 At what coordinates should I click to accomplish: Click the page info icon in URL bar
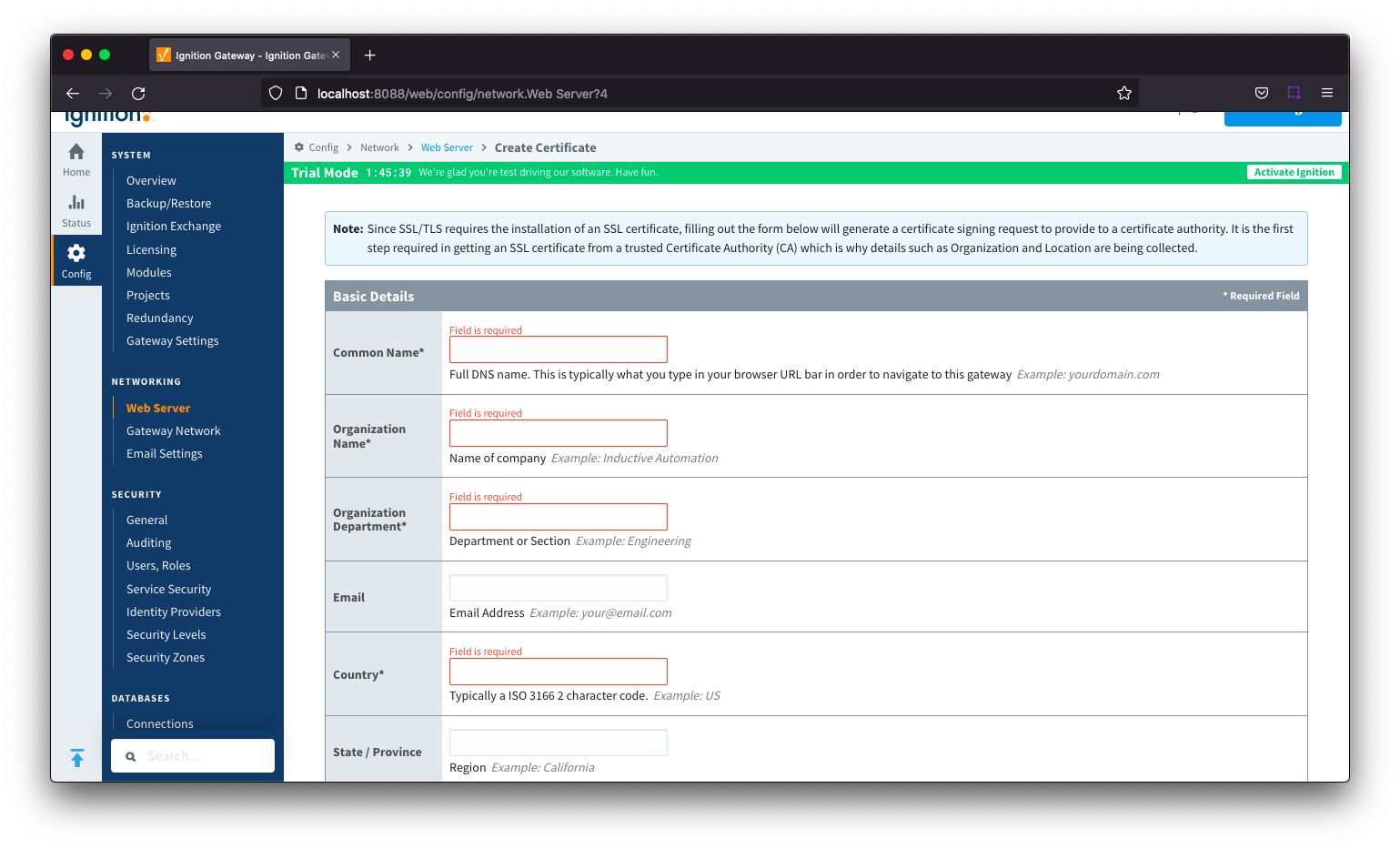(x=301, y=93)
